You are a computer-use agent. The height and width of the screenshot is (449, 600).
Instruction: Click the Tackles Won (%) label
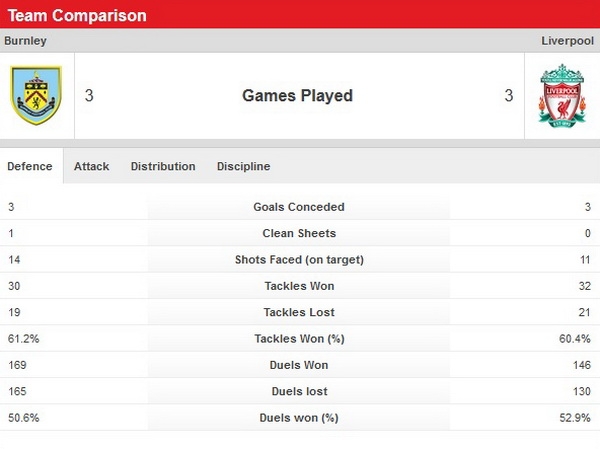pyautogui.click(x=298, y=339)
